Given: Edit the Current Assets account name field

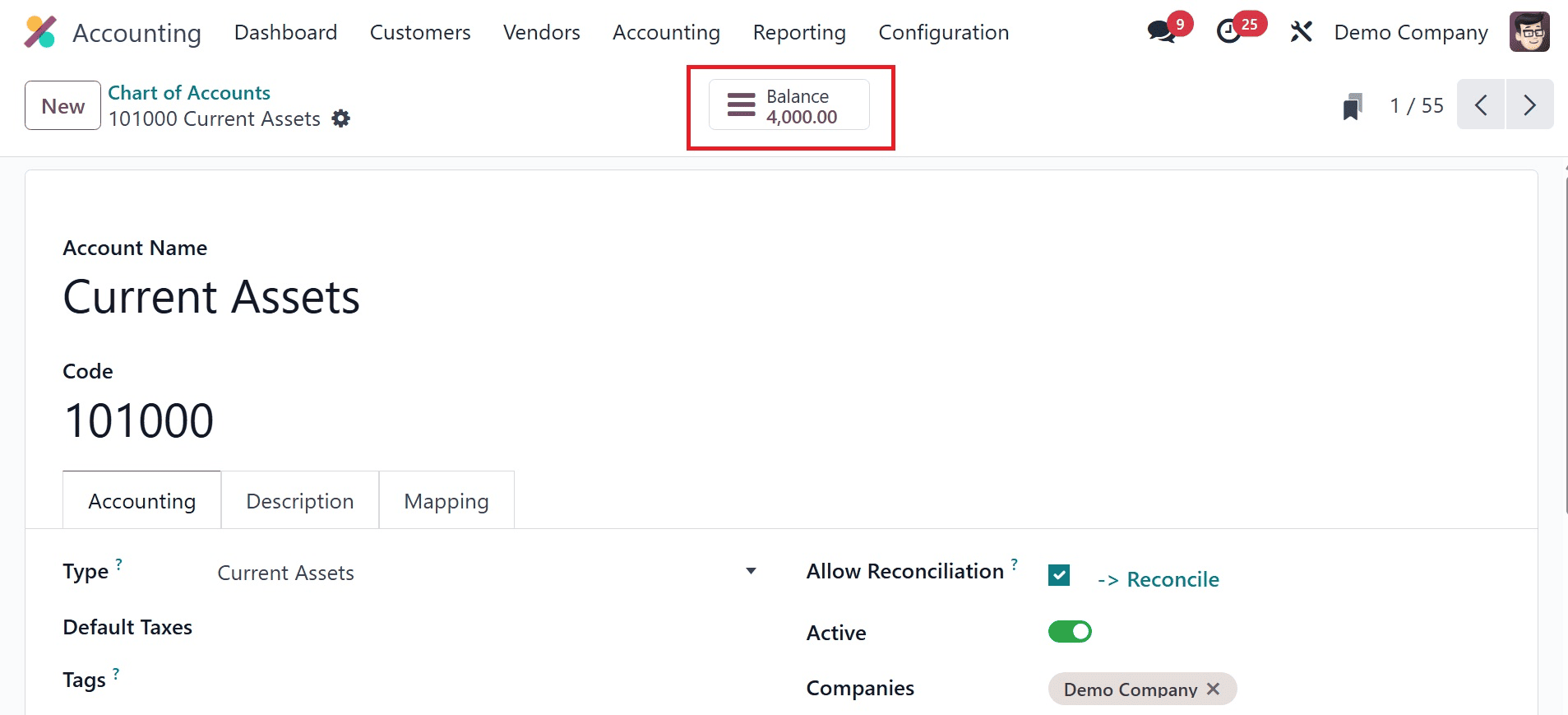Looking at the screenshot, I should click(x=212, y=297).
